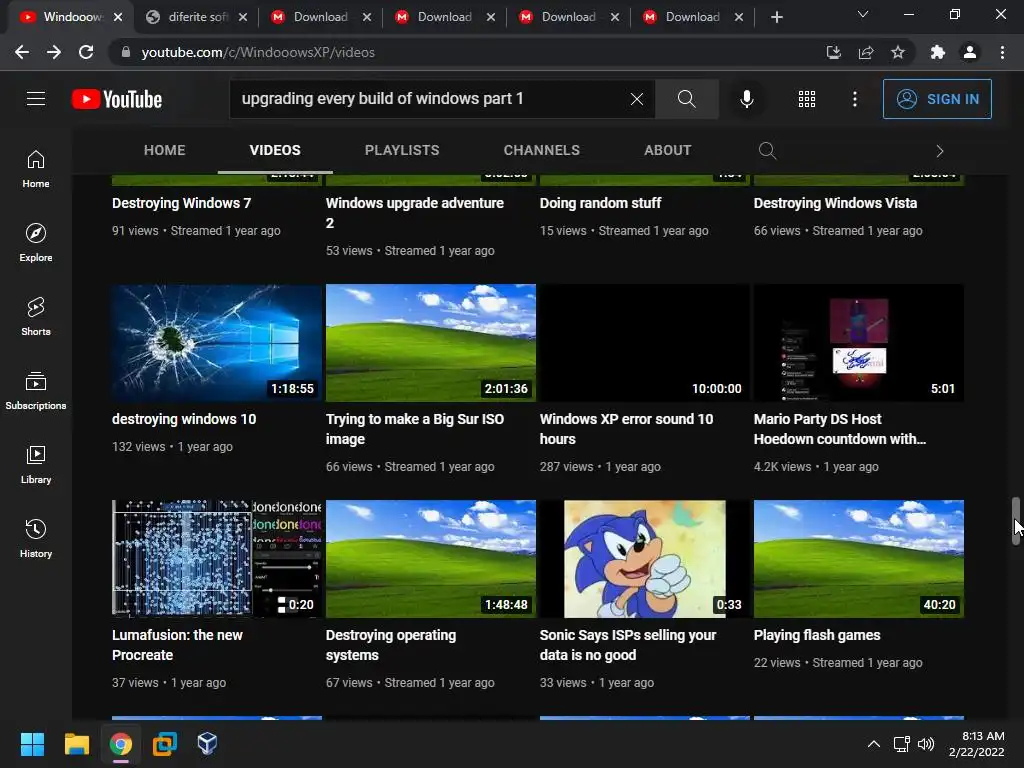1024x768 pixels.
Task: Open History in the left sidebar
Action: pyautogui.click(x=36, y=538)
